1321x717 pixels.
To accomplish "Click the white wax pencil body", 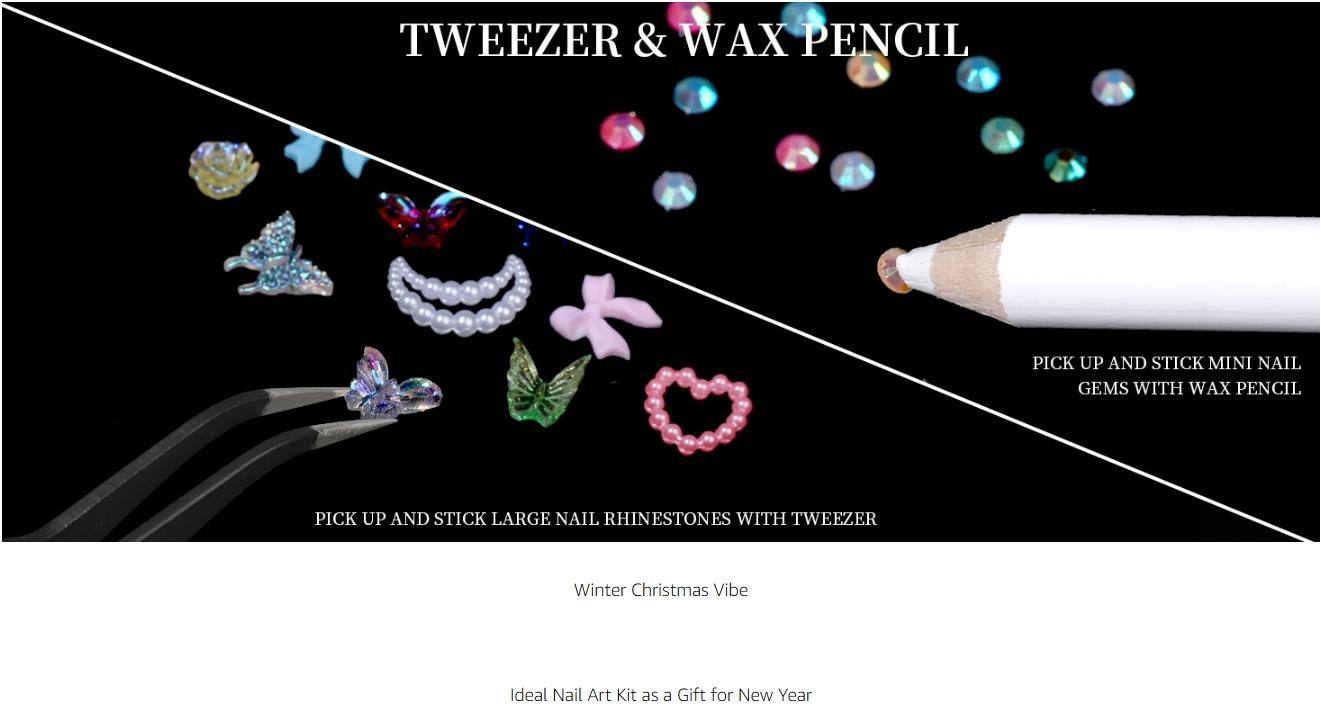I will pos(1160,272).
